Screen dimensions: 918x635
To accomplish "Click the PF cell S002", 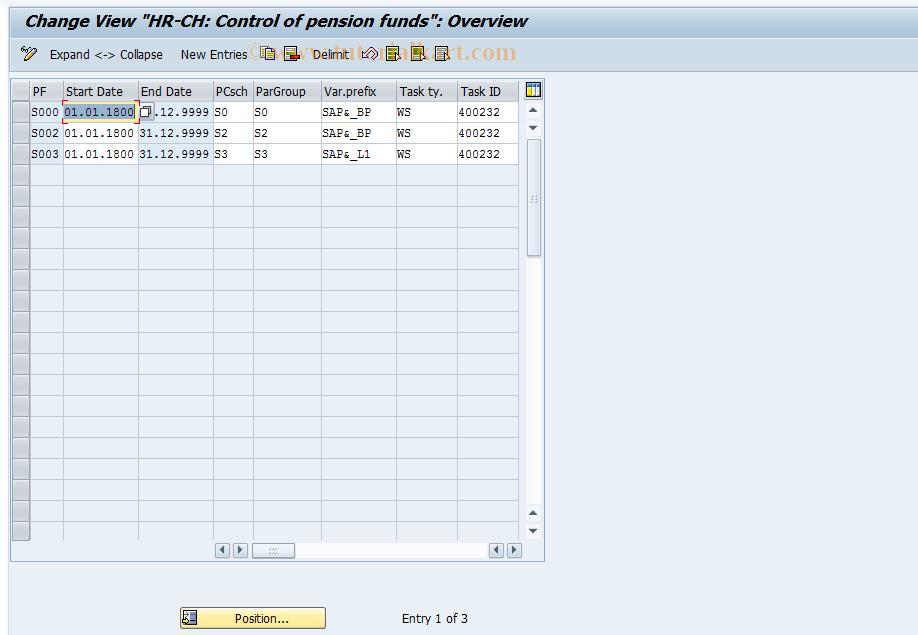I will [47, 133].
